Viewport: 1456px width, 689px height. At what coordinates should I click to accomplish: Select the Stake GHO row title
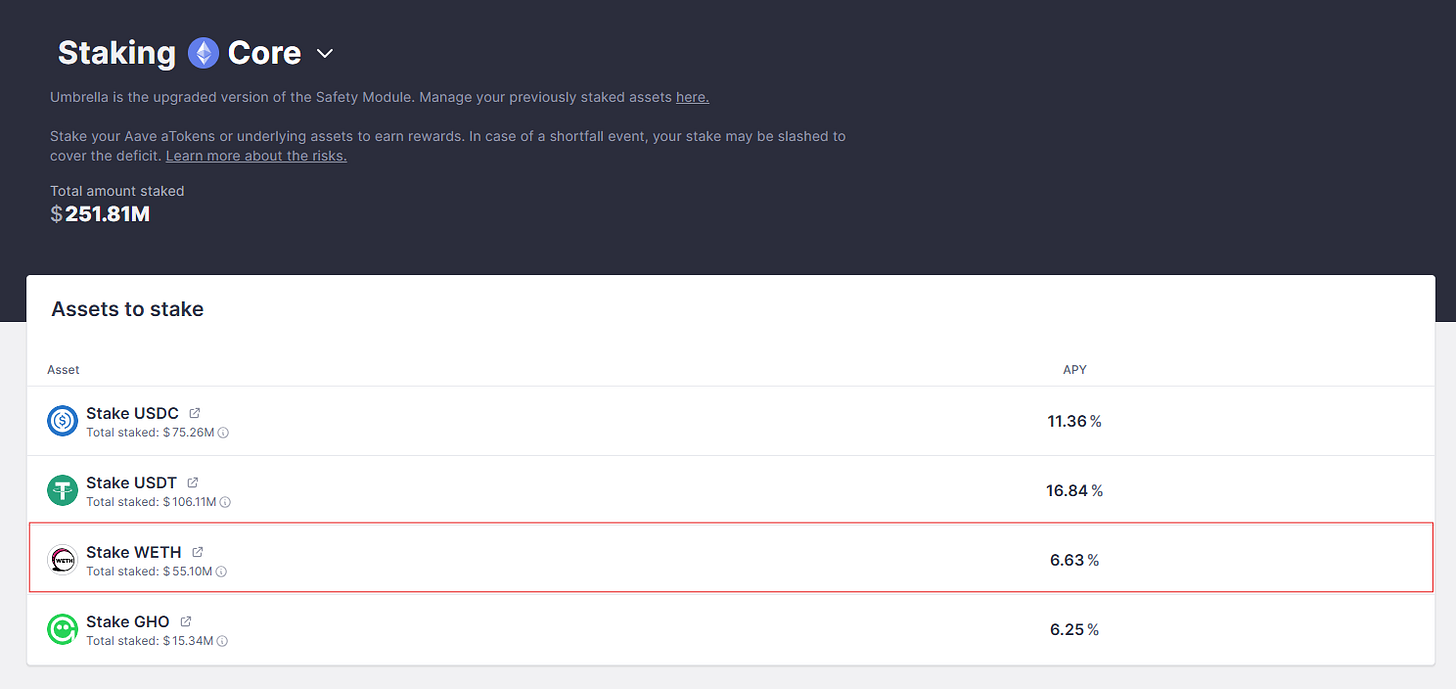[x=128, y=621]
